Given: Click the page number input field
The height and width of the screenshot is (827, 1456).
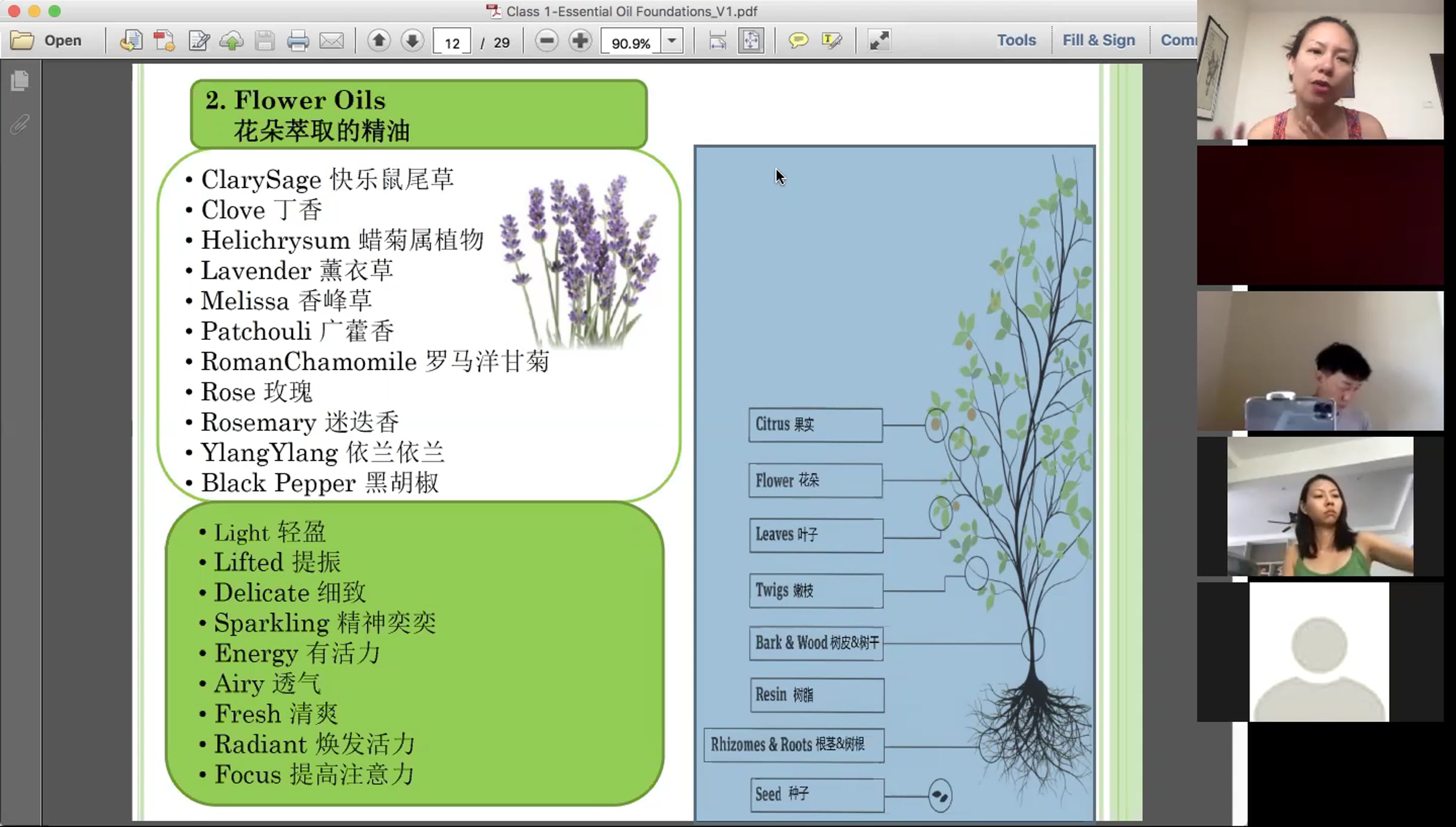Looking at the screenshot, I should pyautogui.click(x=452, y=42).
